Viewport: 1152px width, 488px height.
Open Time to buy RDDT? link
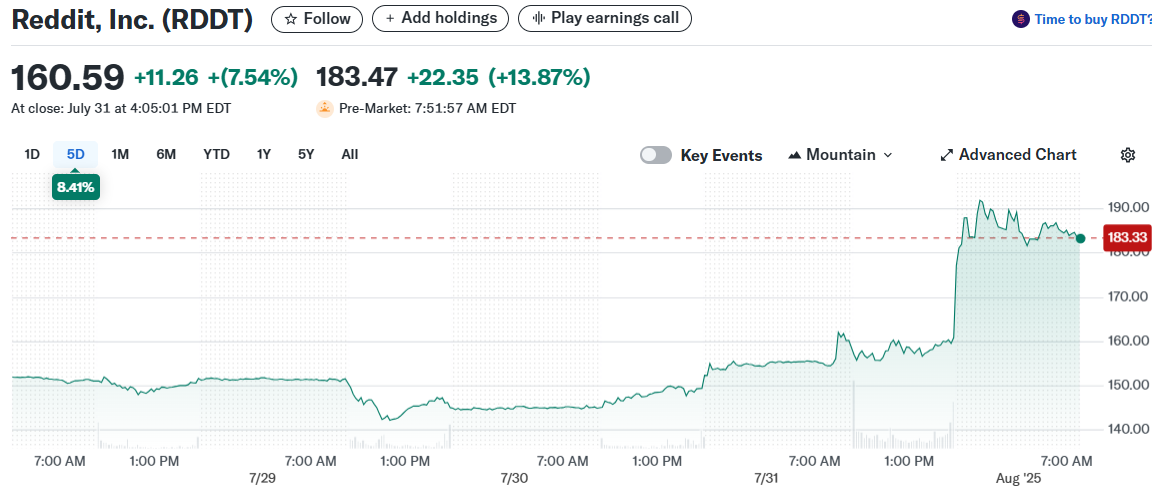point(1092,19)
